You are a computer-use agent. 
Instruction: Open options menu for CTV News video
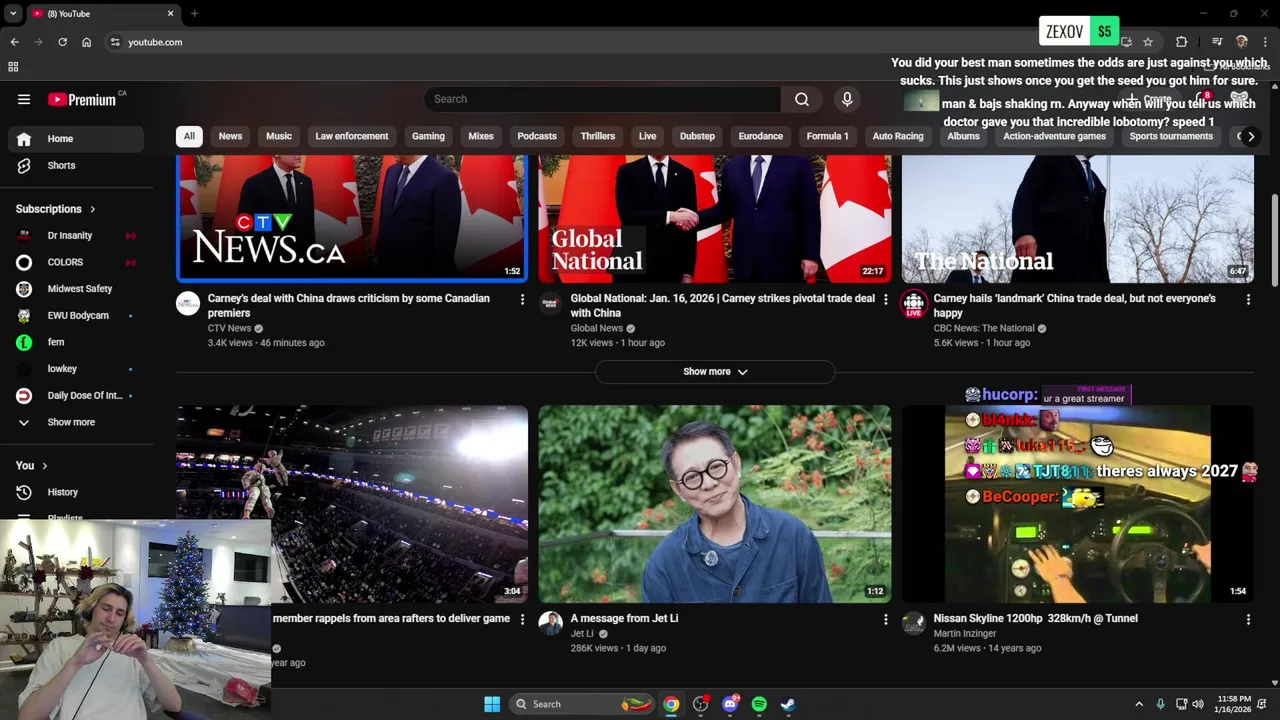pos(522,299)
